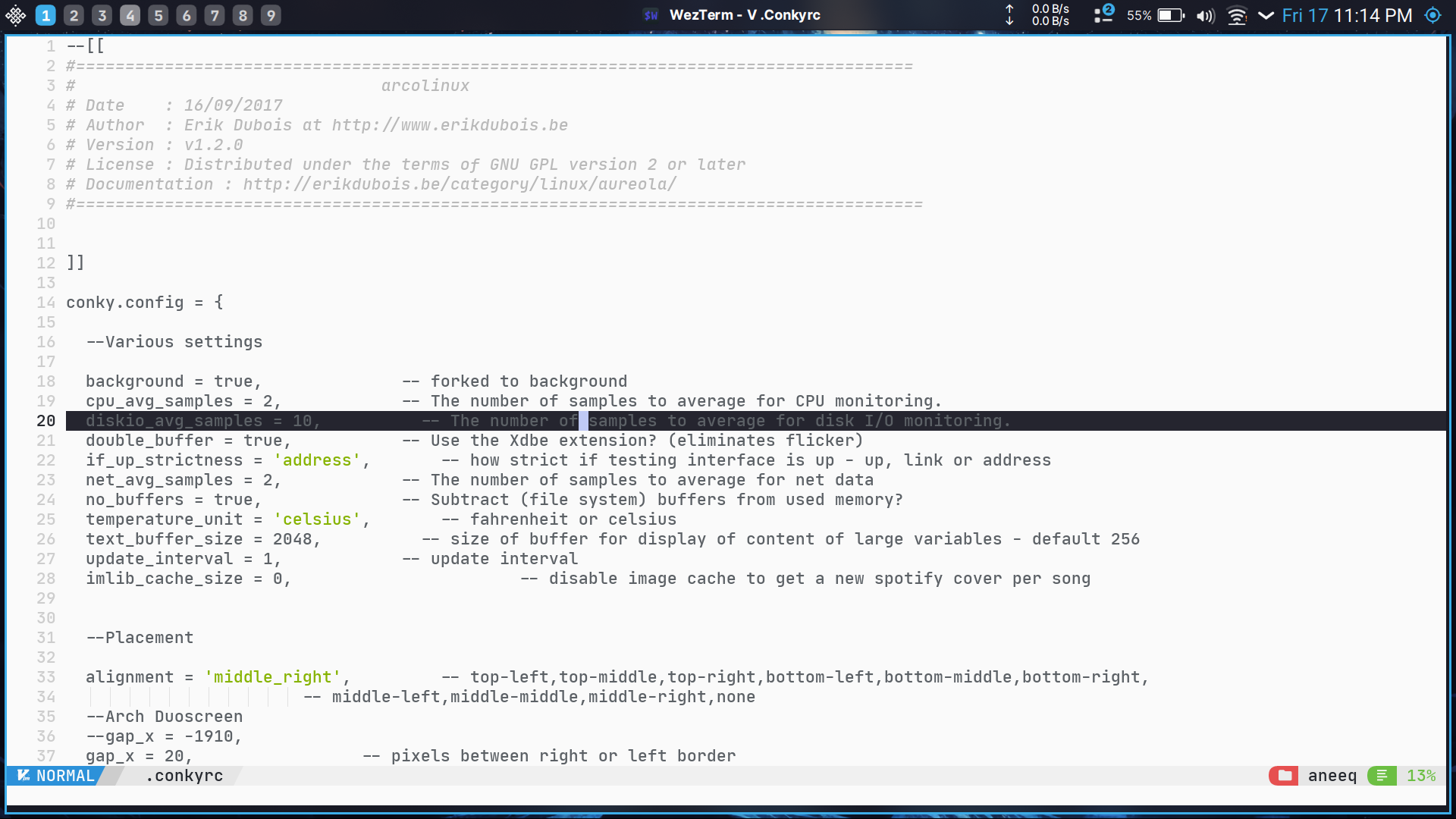Click the network speed indicator arrows
1456x819 pixels.
pyautogui.click(x=1009, y=14)
